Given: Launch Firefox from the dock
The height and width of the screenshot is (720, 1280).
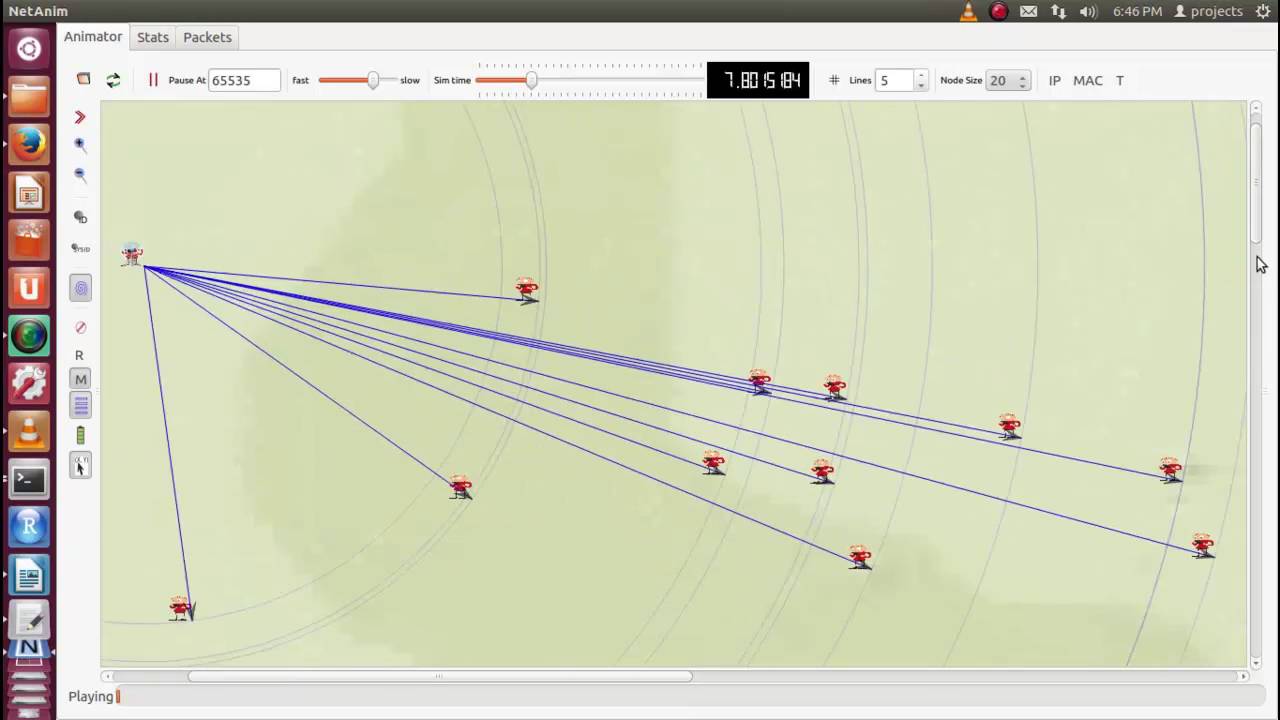Looking at the screenshot, I should click(x=29, y=144).
